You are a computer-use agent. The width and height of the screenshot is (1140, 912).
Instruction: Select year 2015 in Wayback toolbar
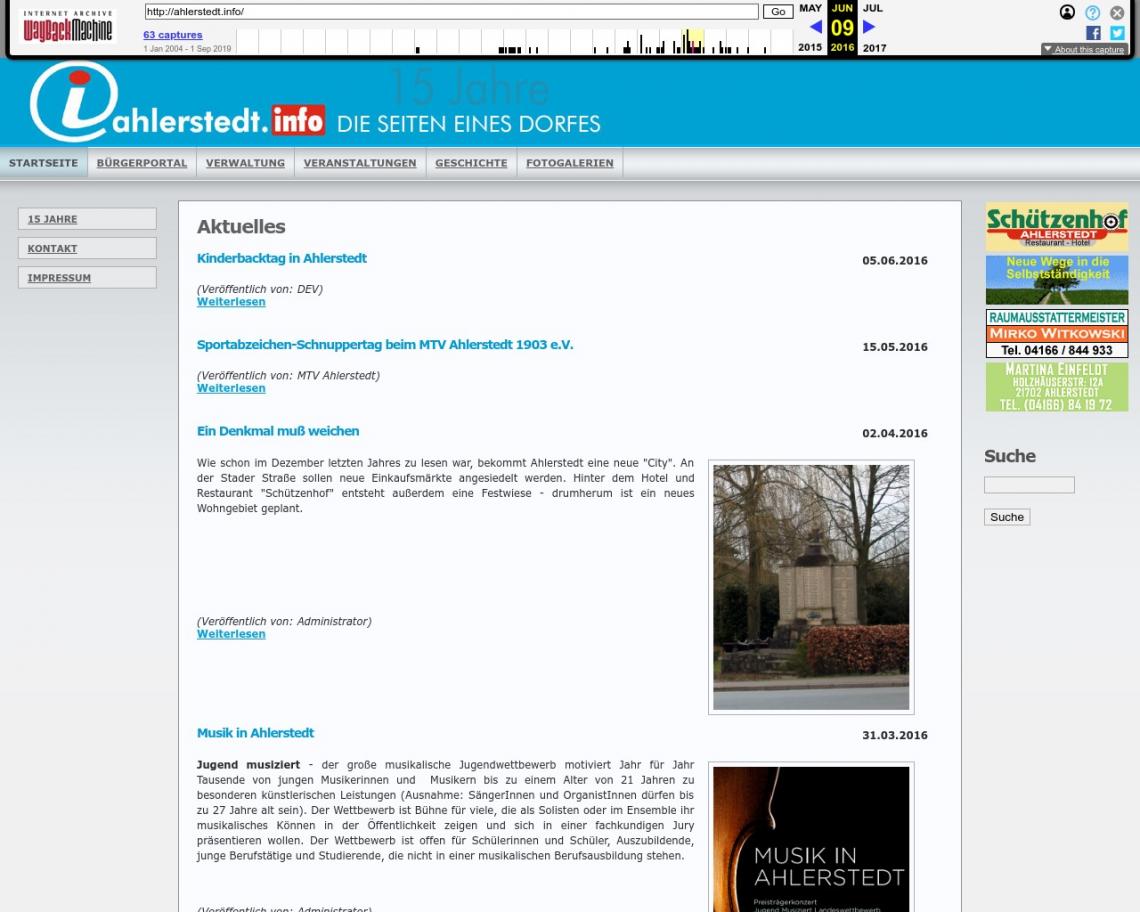pos(810,47)
